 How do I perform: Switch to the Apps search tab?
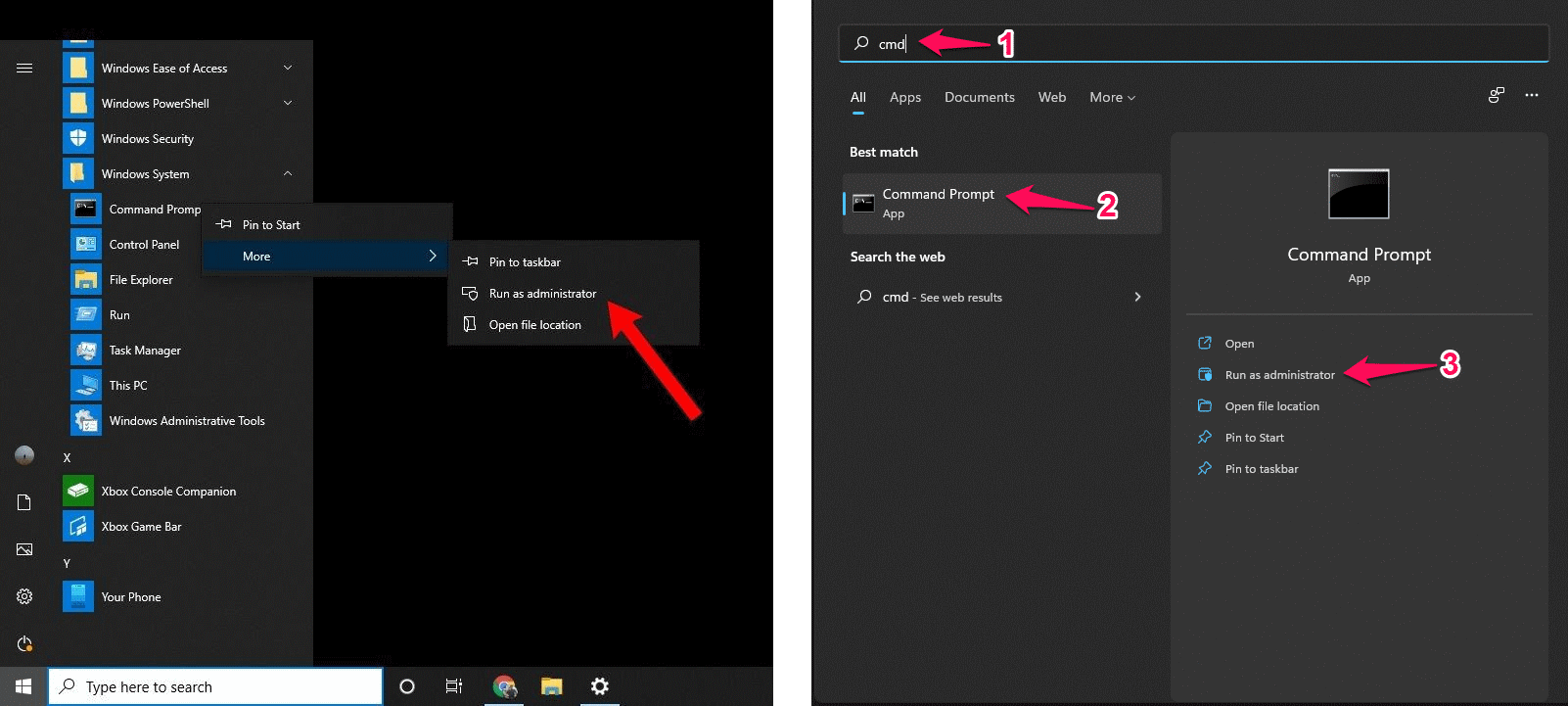pyautogui.click(x=904, y=98)
